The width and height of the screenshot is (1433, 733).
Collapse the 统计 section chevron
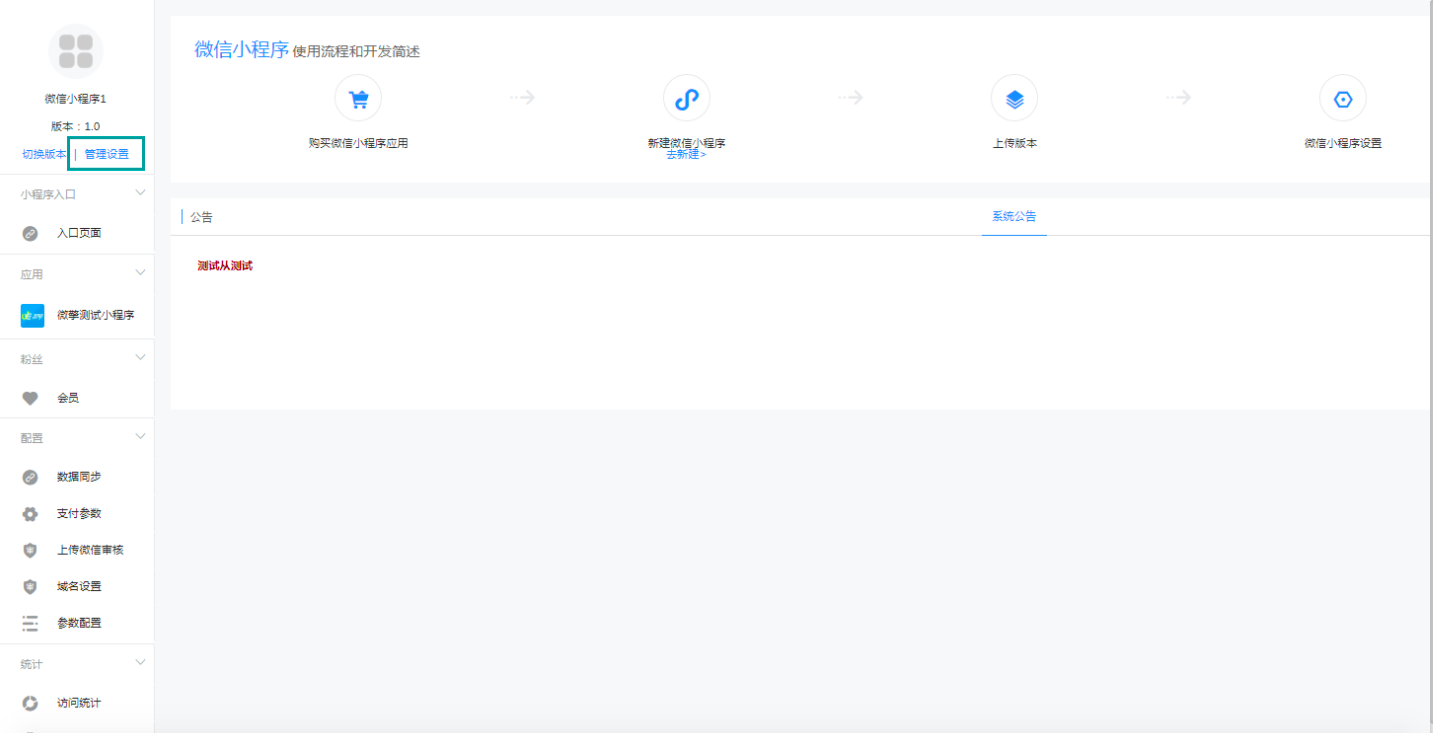[140, 663]
